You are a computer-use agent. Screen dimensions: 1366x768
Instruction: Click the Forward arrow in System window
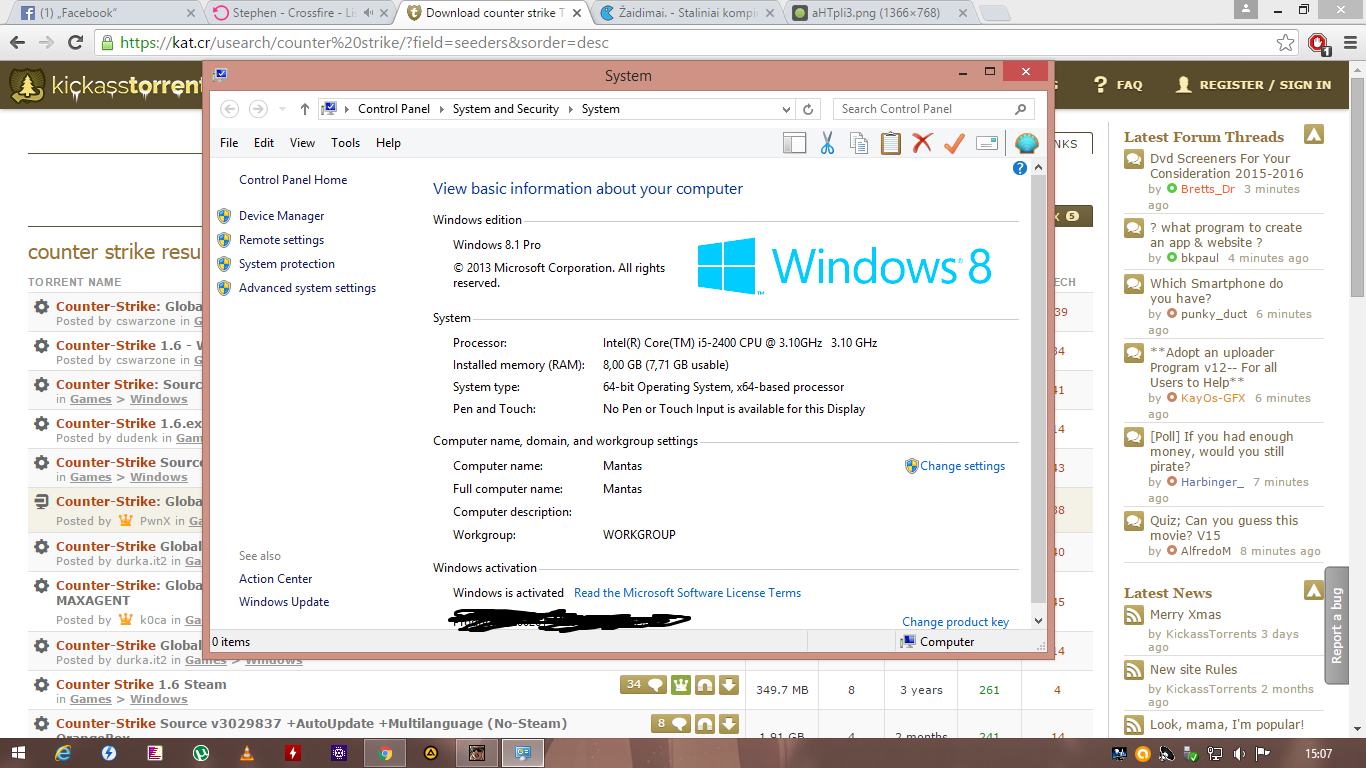258,109
